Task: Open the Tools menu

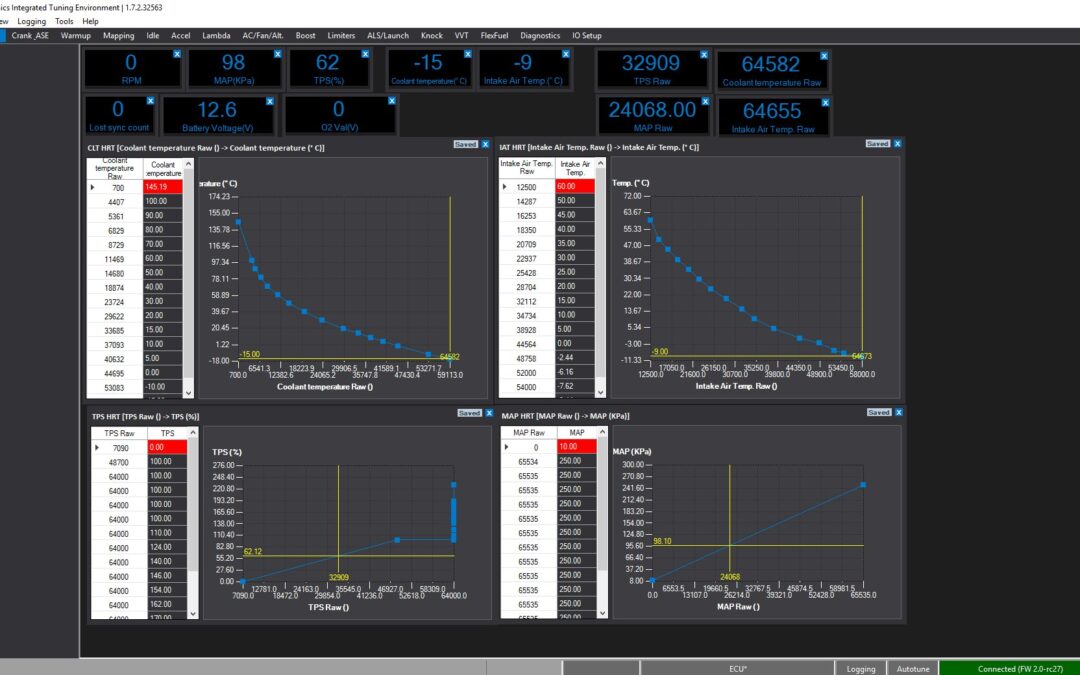Action: (64, 21)
